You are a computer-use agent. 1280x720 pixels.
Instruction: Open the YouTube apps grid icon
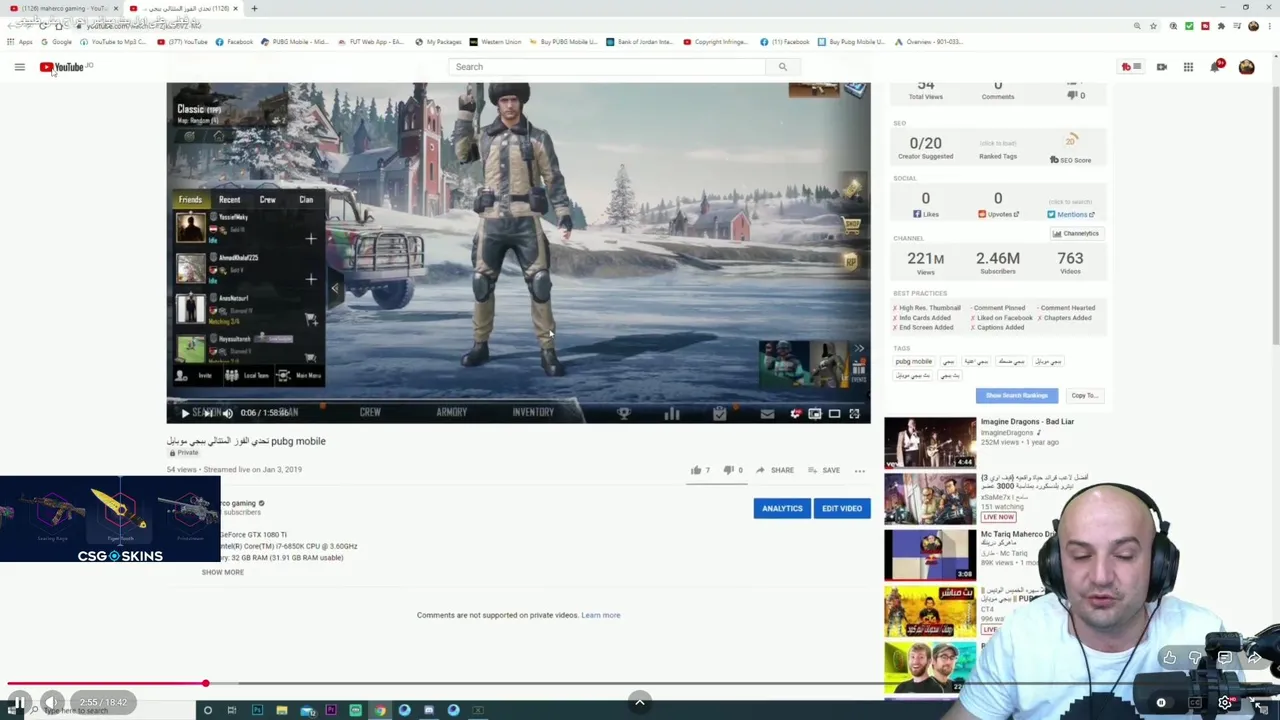coord(1188,67)
